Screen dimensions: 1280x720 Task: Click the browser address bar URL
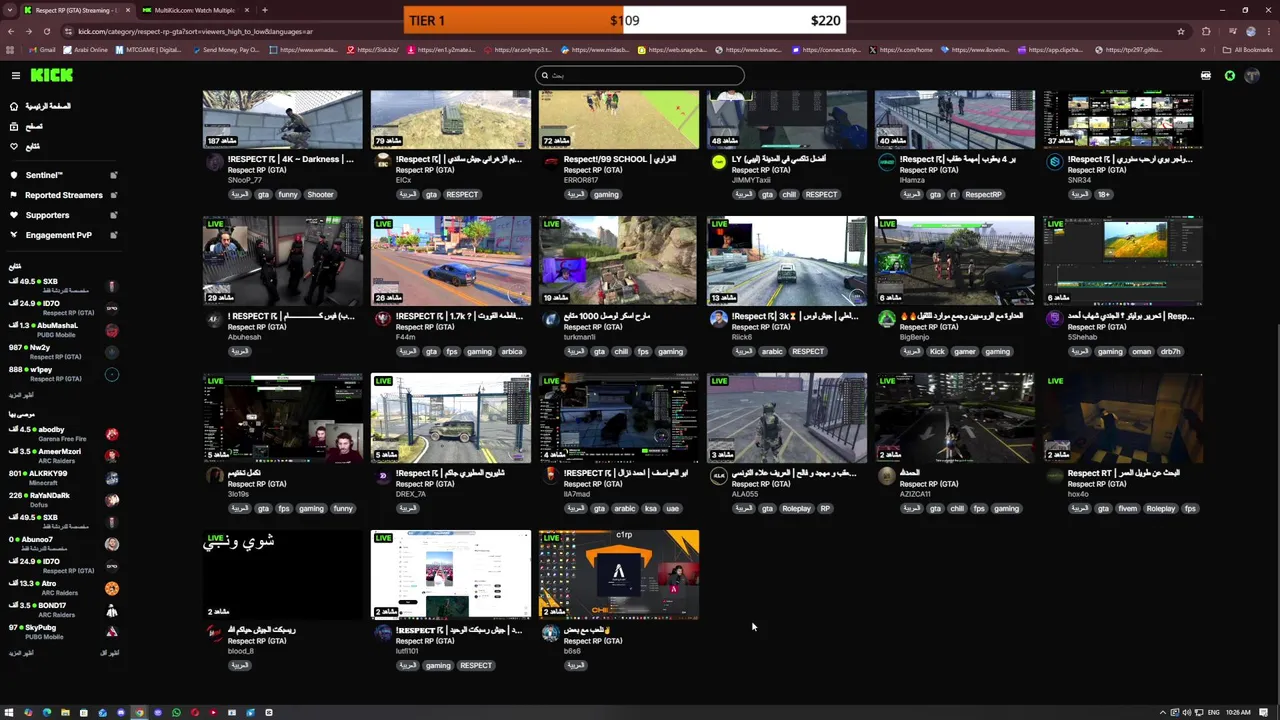(196, 31)
